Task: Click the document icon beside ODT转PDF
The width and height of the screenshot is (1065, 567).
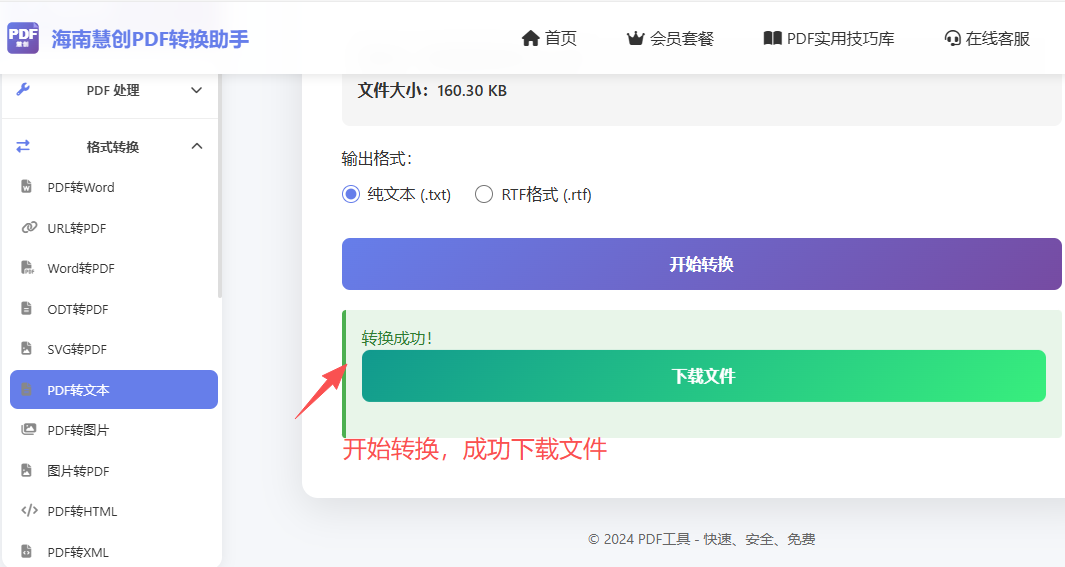Action: (26, 308)
